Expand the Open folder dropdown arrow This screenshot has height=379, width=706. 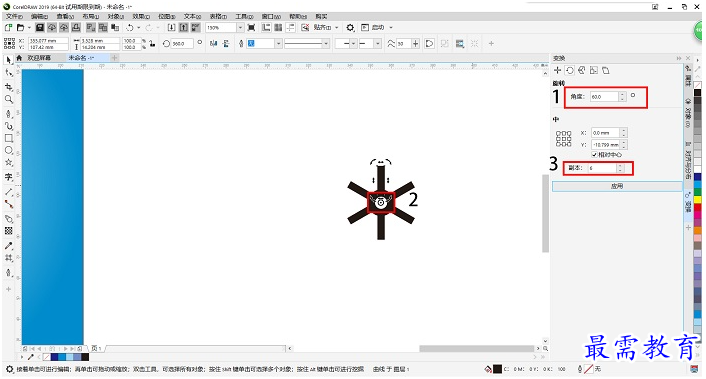tap(29, 27)
